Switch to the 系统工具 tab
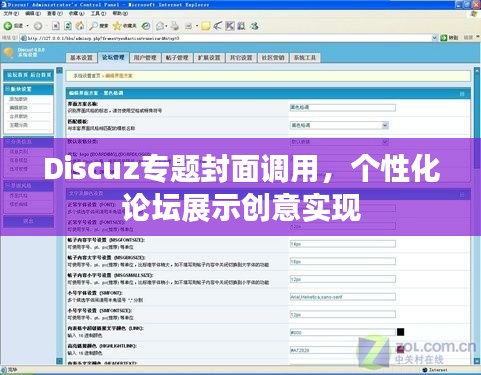This screenshot has width=481, height=375. click(305, 58)
